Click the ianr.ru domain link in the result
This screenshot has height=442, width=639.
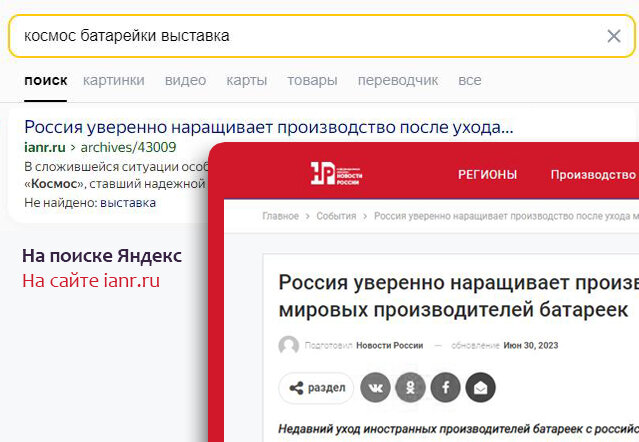(x=45, y=147)
